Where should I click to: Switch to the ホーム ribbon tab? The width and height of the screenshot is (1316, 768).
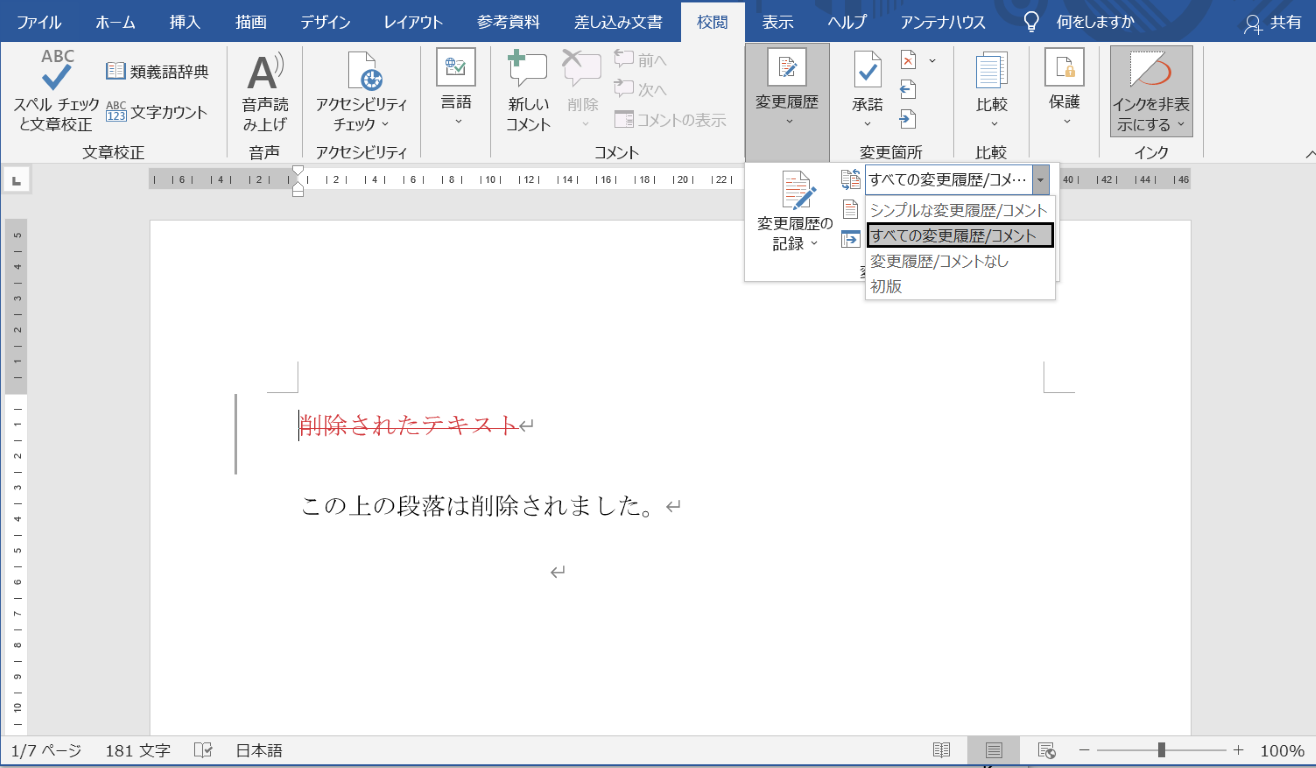(x=114, y=20)
